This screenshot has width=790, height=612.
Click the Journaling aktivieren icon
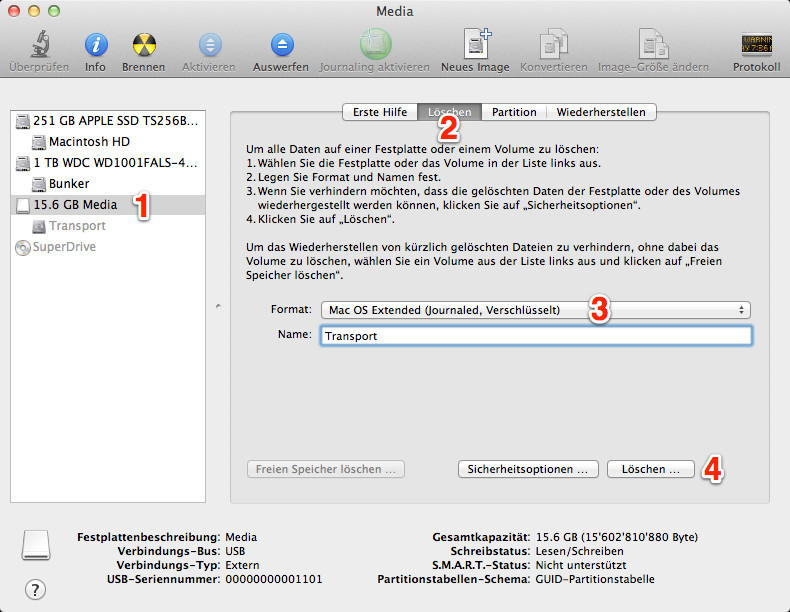coord(375,44)
